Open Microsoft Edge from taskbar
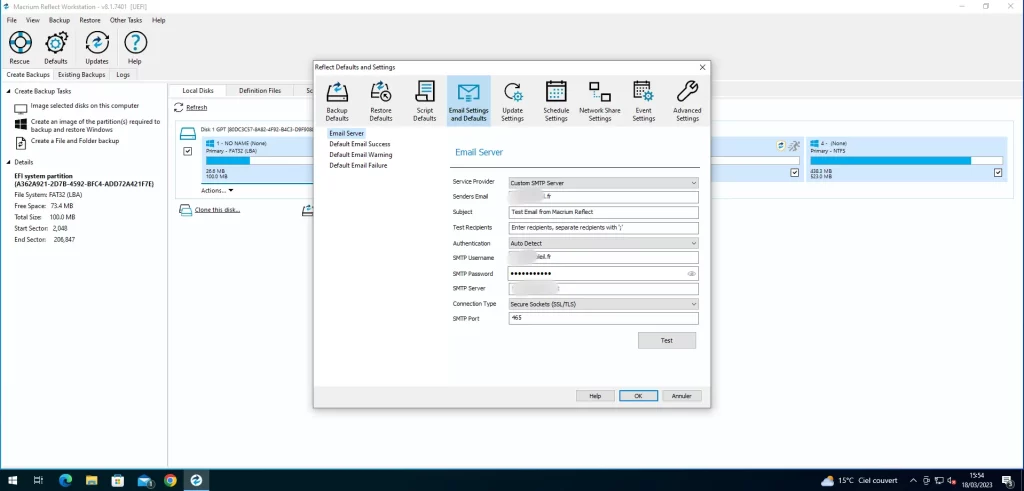 point(65,481)
